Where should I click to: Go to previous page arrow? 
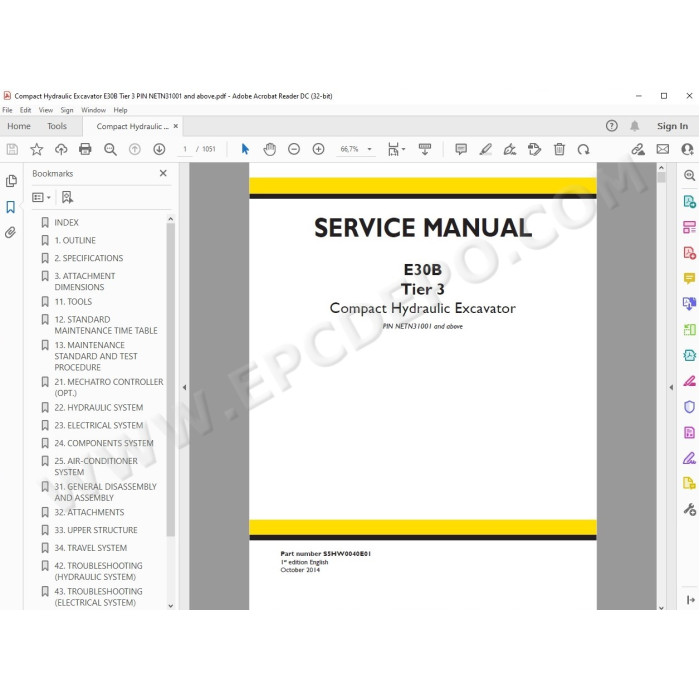[134, 149]
